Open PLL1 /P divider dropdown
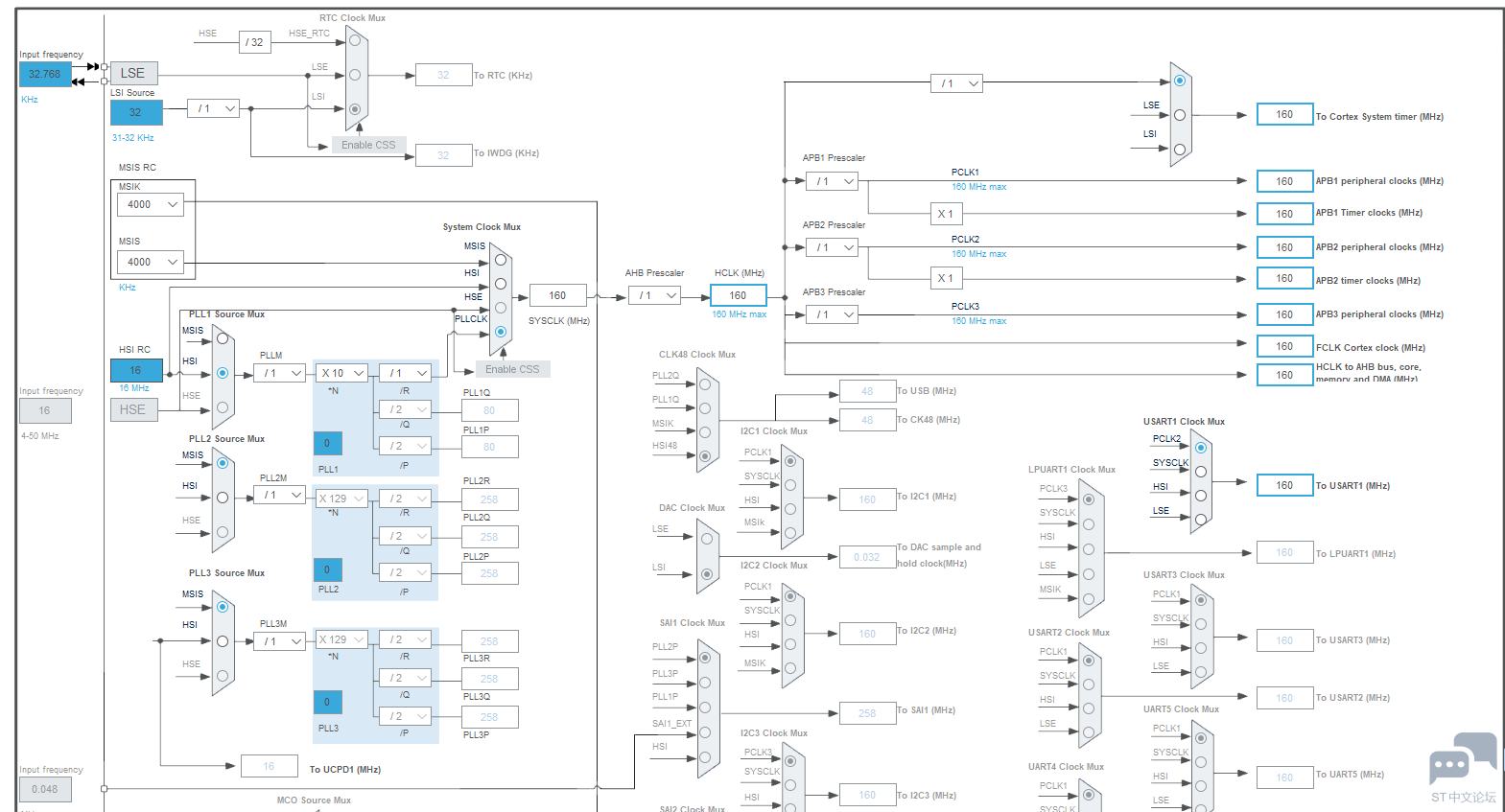1505x812 pixels. (x=405, y=446)
